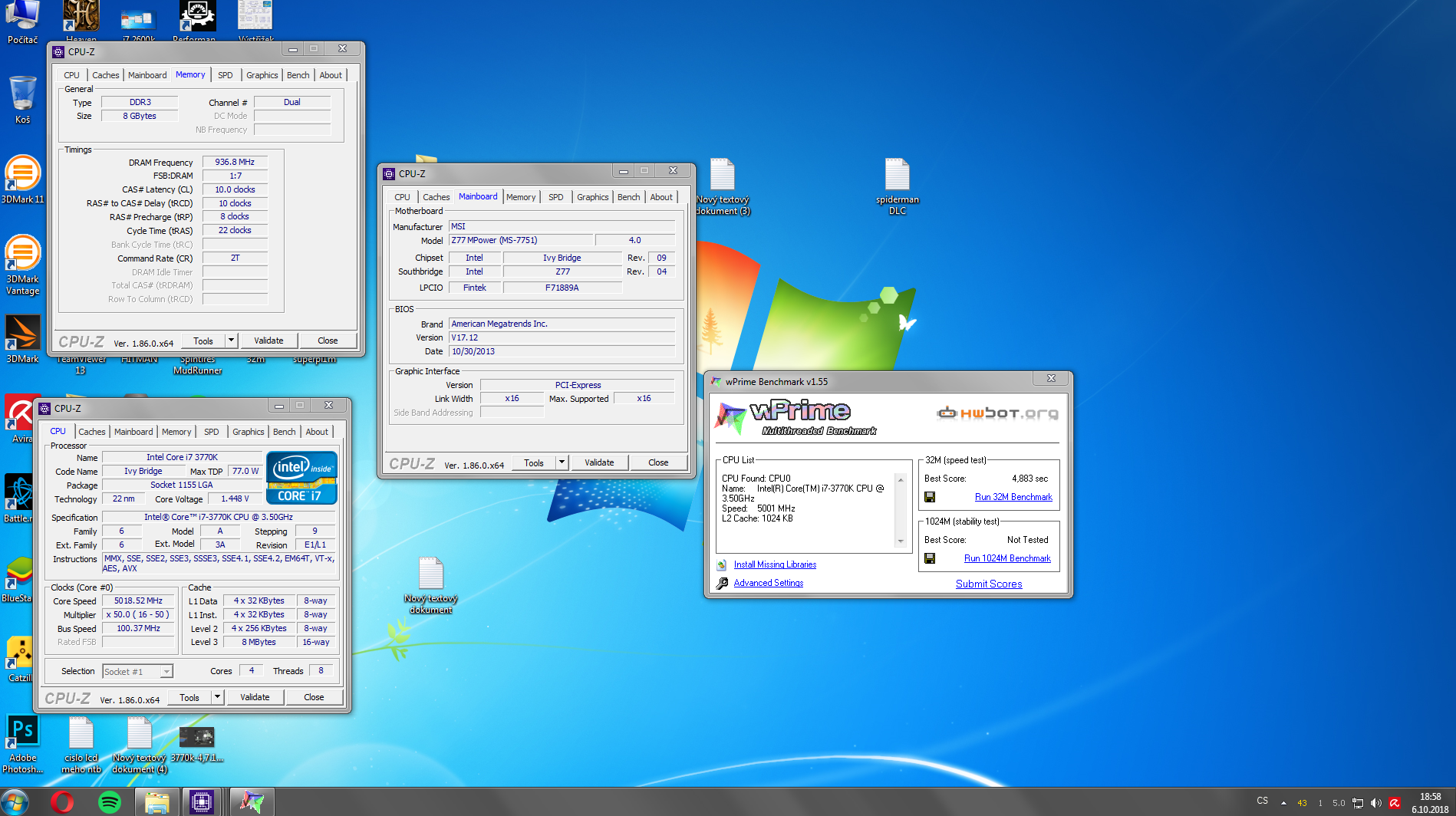
Task: Click the Install Missing Libraries icon
Action: (x=722, y=564)
